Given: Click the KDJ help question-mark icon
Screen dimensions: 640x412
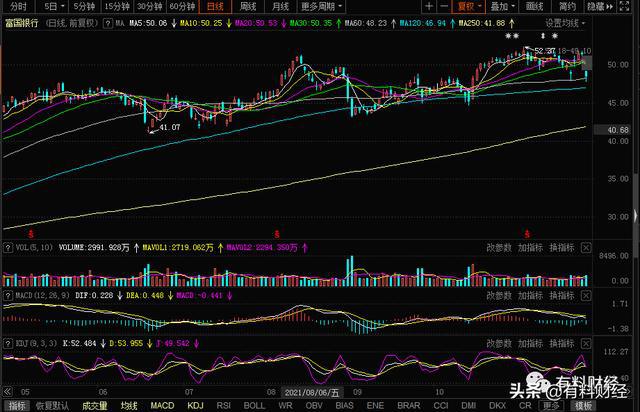Looking at the screenshot, I should point(8,343).
